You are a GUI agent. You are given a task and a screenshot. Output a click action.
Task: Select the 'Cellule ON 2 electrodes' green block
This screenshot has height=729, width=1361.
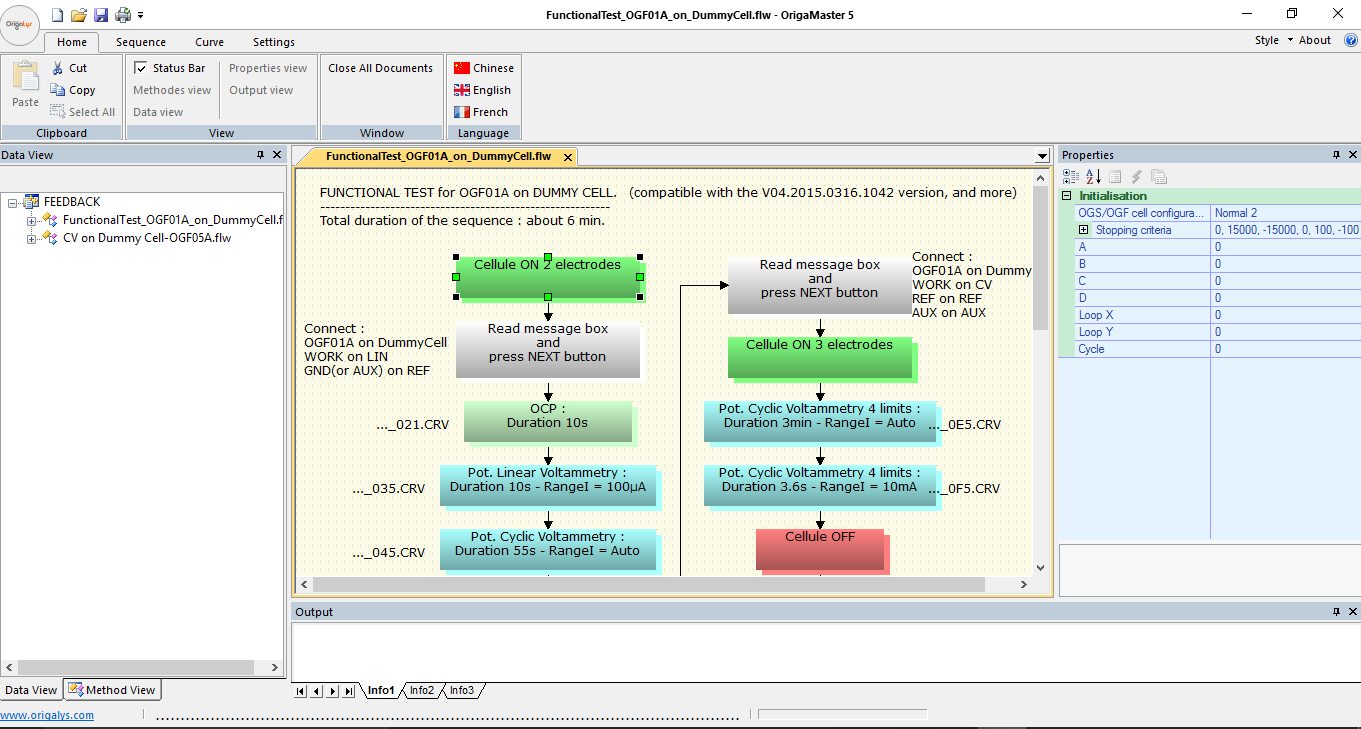pos(547,276)
